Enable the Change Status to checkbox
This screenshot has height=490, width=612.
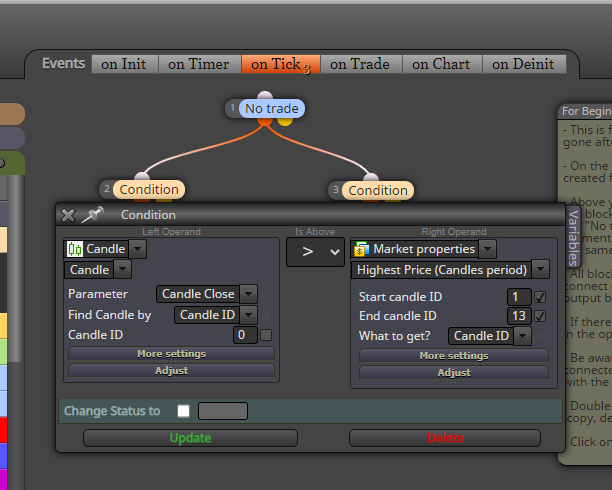[x=183, y=411]
